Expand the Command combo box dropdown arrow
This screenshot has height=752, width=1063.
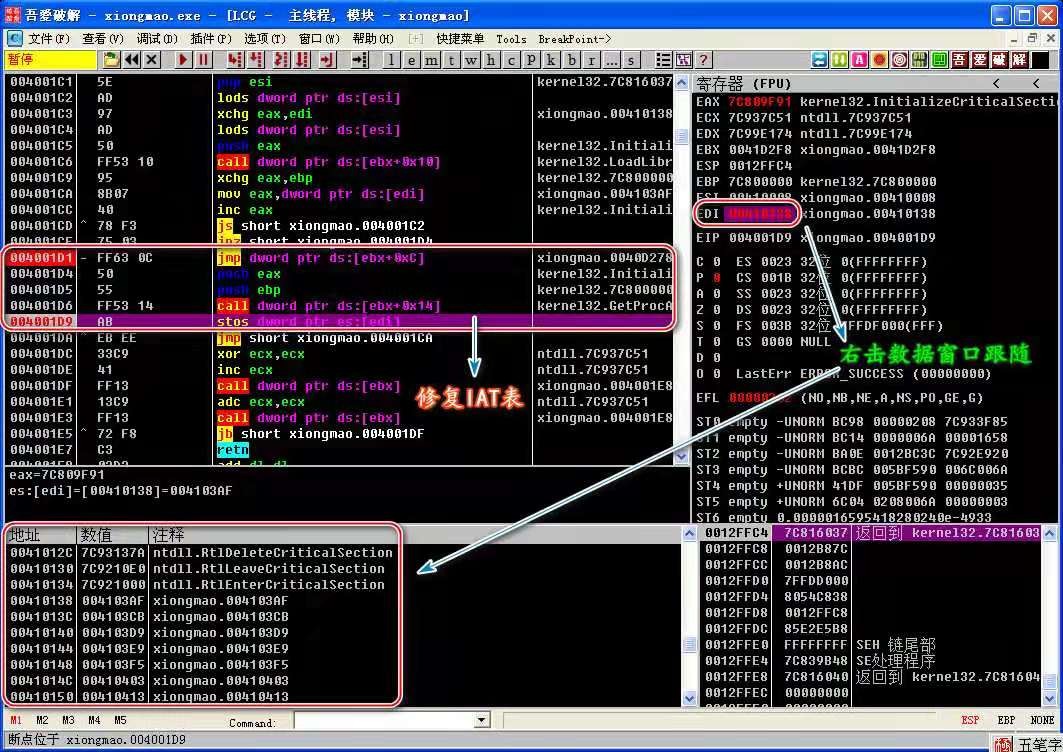click(481, 720)
